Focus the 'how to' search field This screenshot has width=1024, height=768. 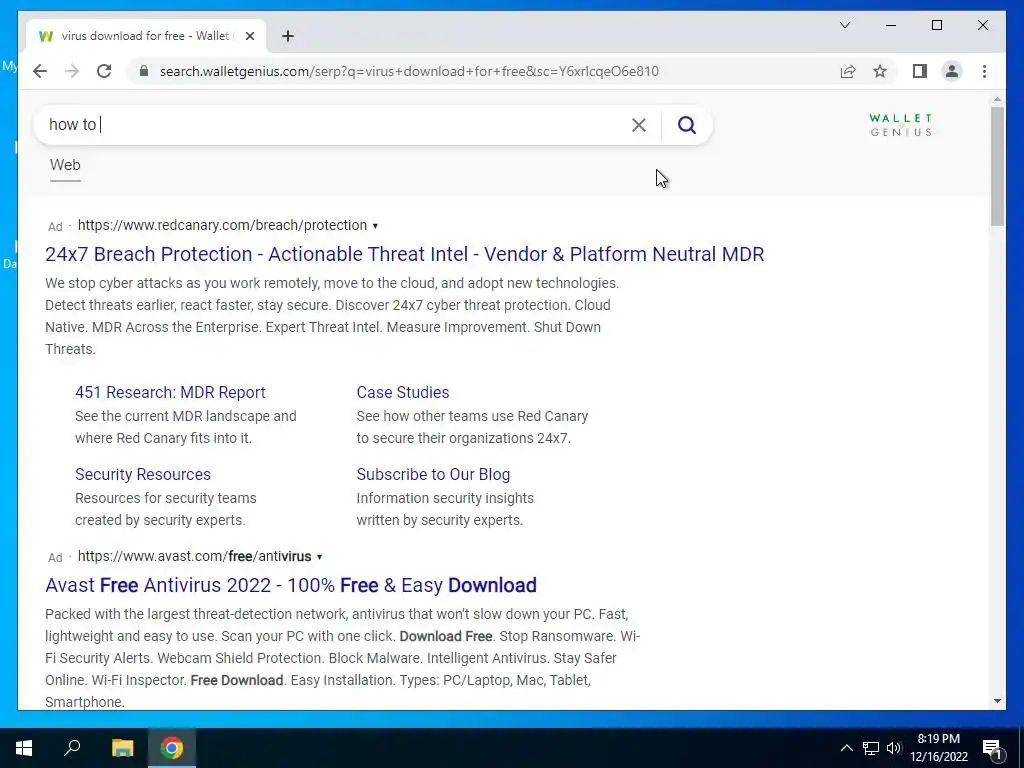333,125
